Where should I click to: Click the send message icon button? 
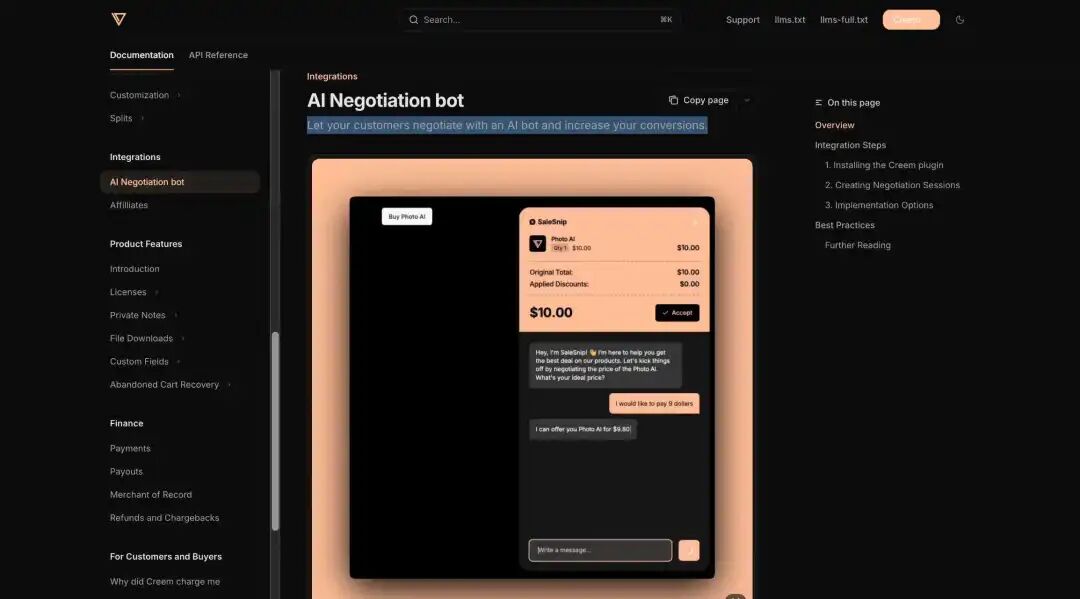click(689, 550)
